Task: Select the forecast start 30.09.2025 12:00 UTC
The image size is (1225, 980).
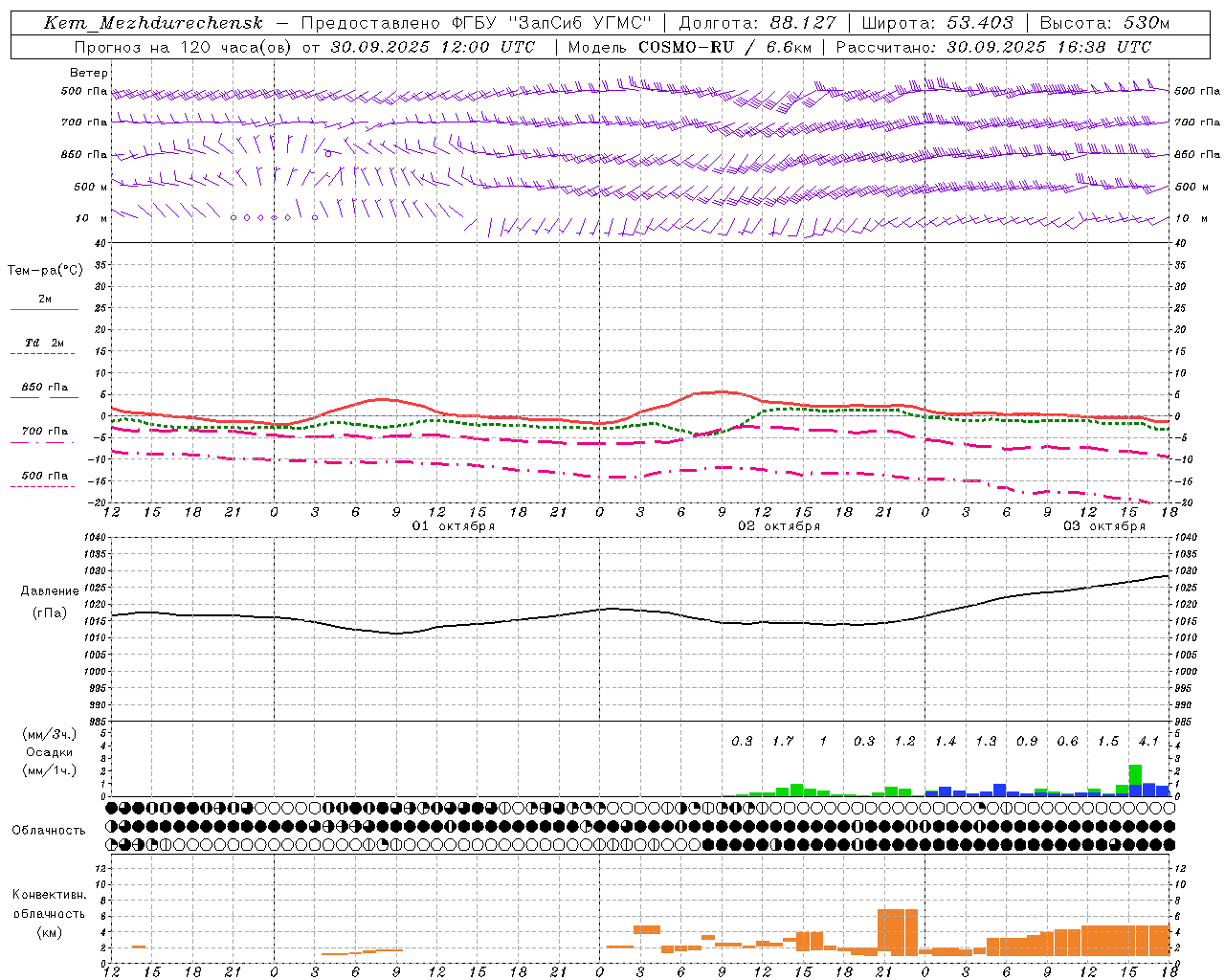Action: click(433, 47)
